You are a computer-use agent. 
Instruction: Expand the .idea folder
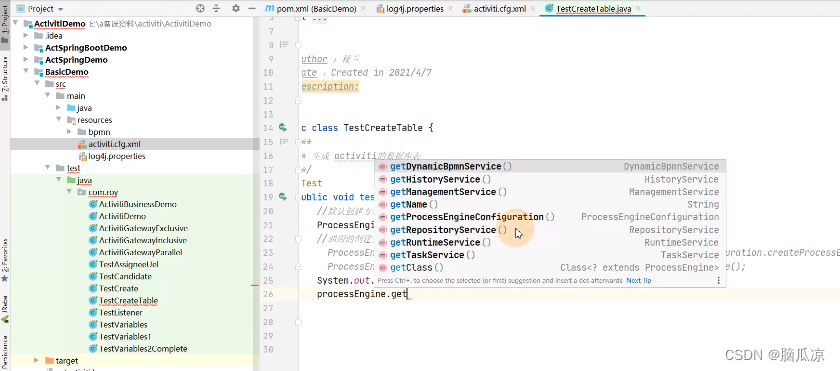26,36
